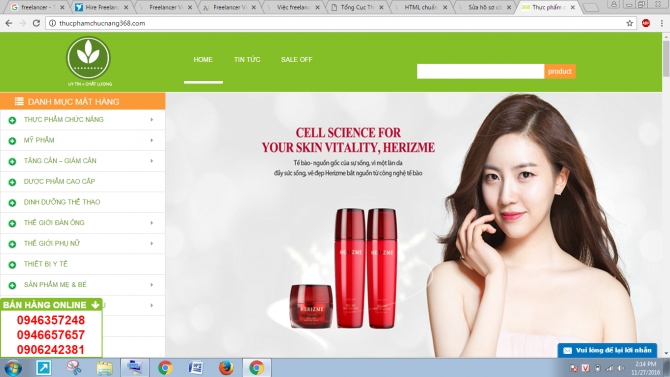The image size is (670, 377).
Task: Expand SẢN PHẨM MẸ & BÉ submenu arrow
Action: click(x=152, y=285)
